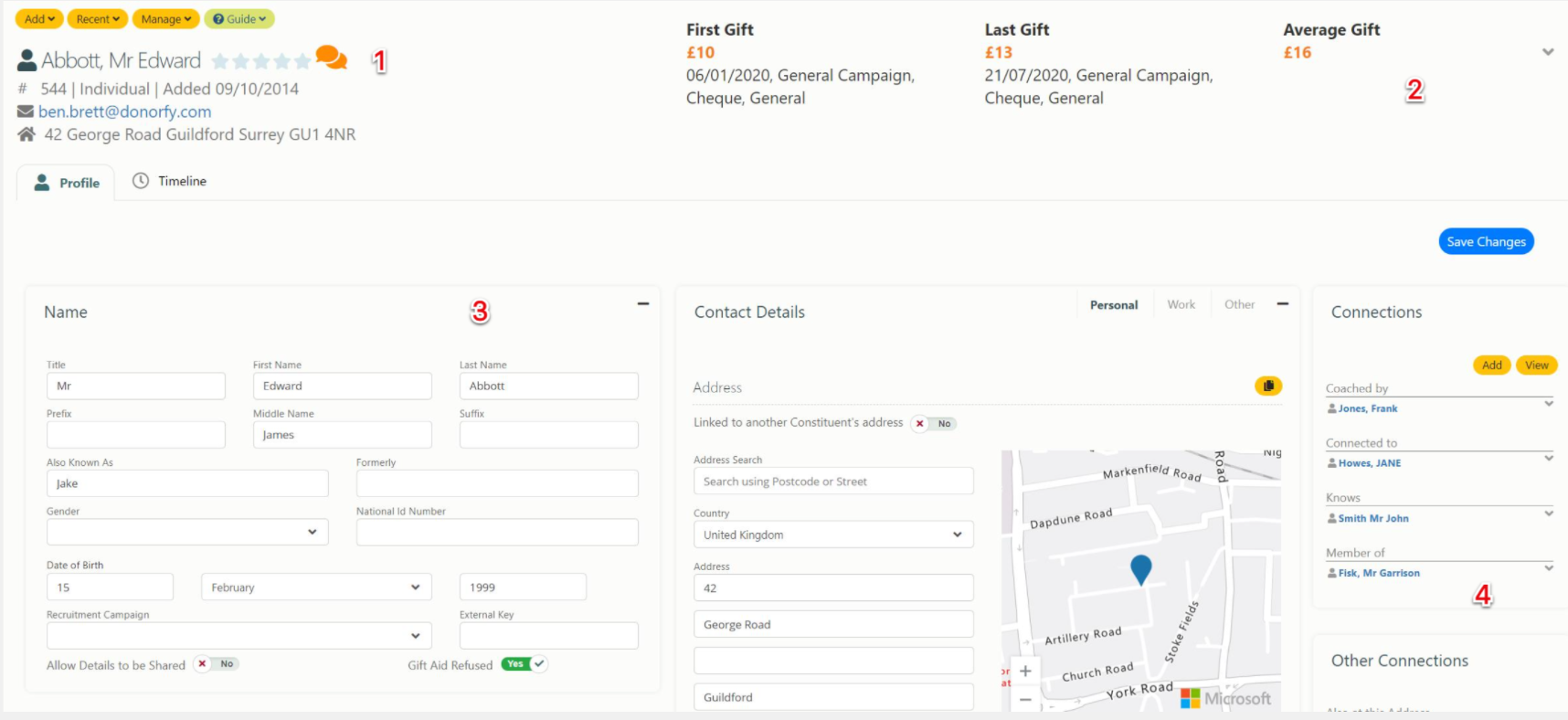Zoom out on the map
This screenshot has width=1568, height=720.
tap(1025, 699)
